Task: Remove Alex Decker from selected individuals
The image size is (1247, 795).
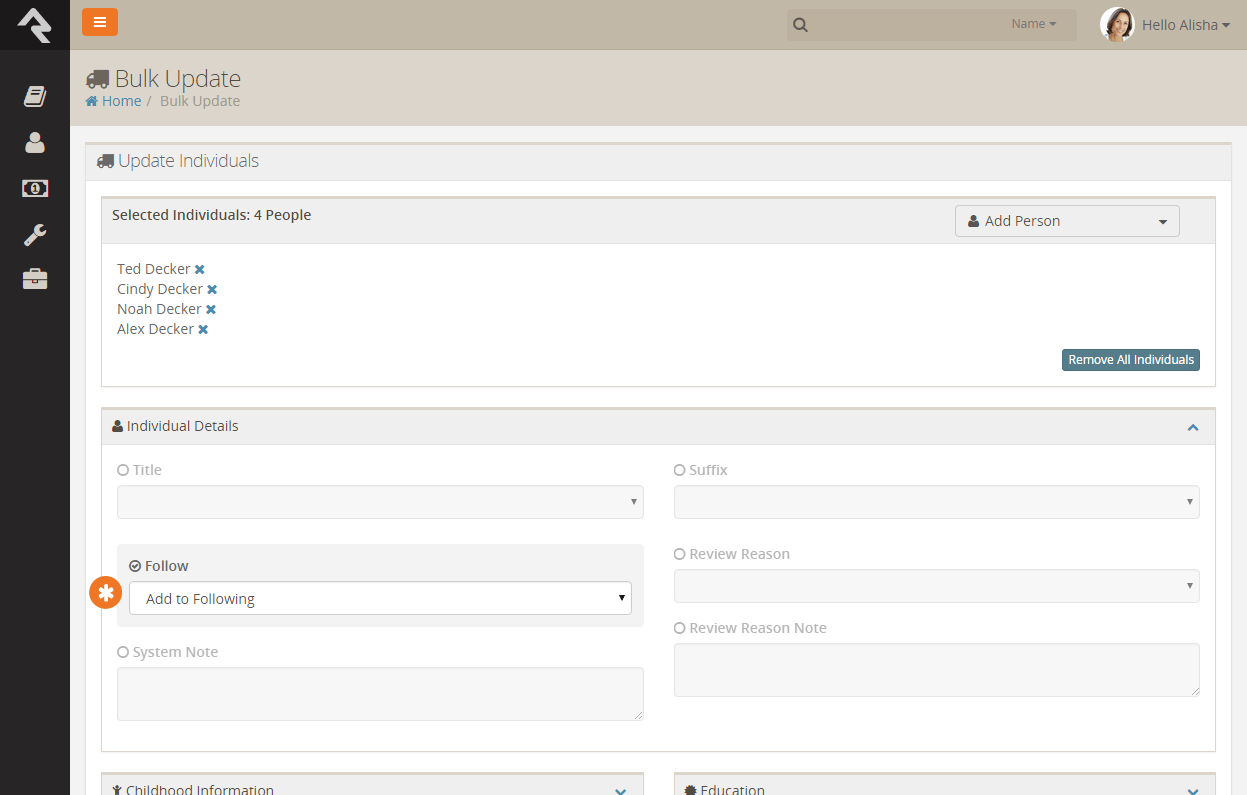Action: pos(203,329)
